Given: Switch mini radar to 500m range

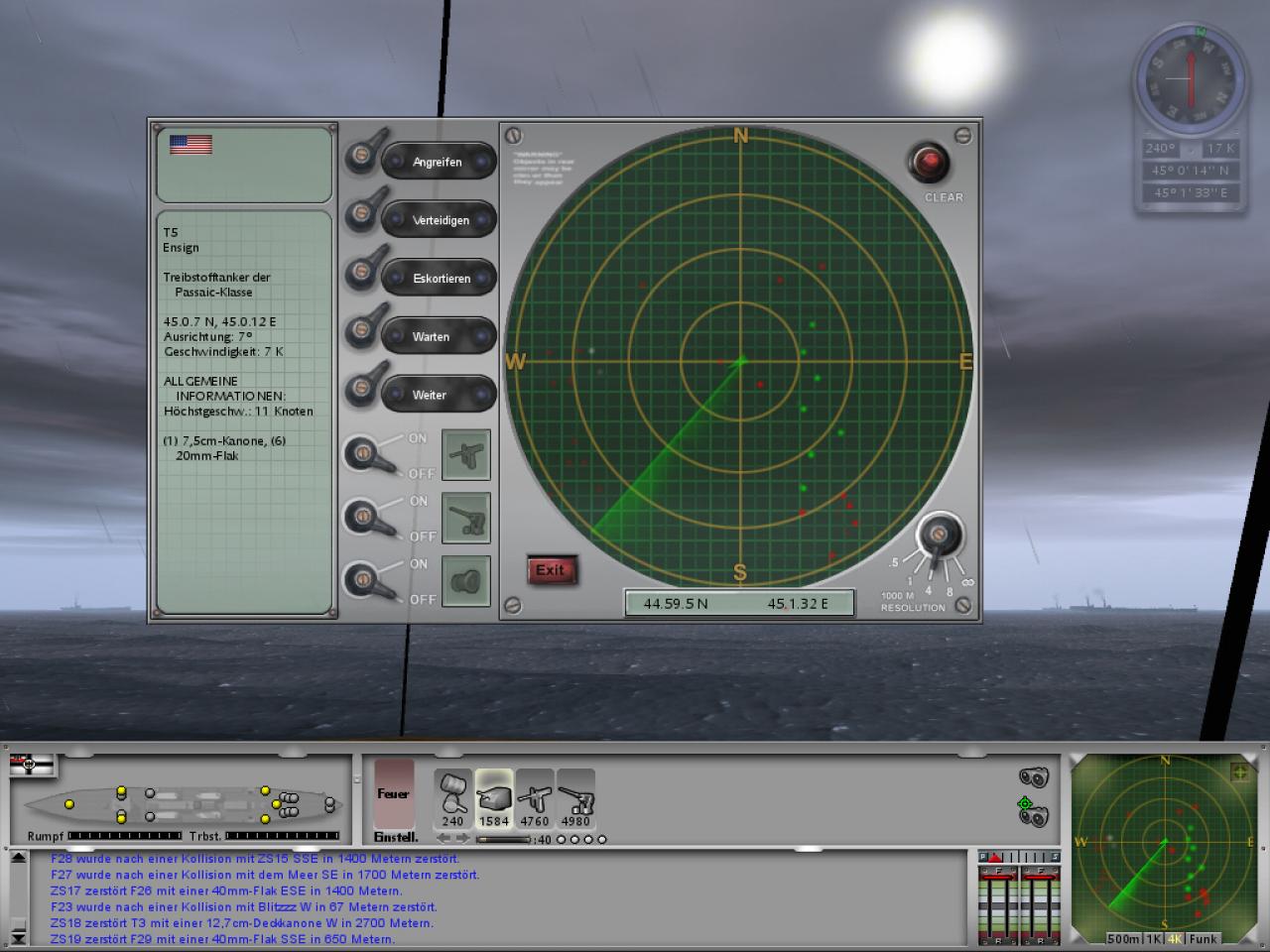Looking at the screenshot, I should [1123, 938].
